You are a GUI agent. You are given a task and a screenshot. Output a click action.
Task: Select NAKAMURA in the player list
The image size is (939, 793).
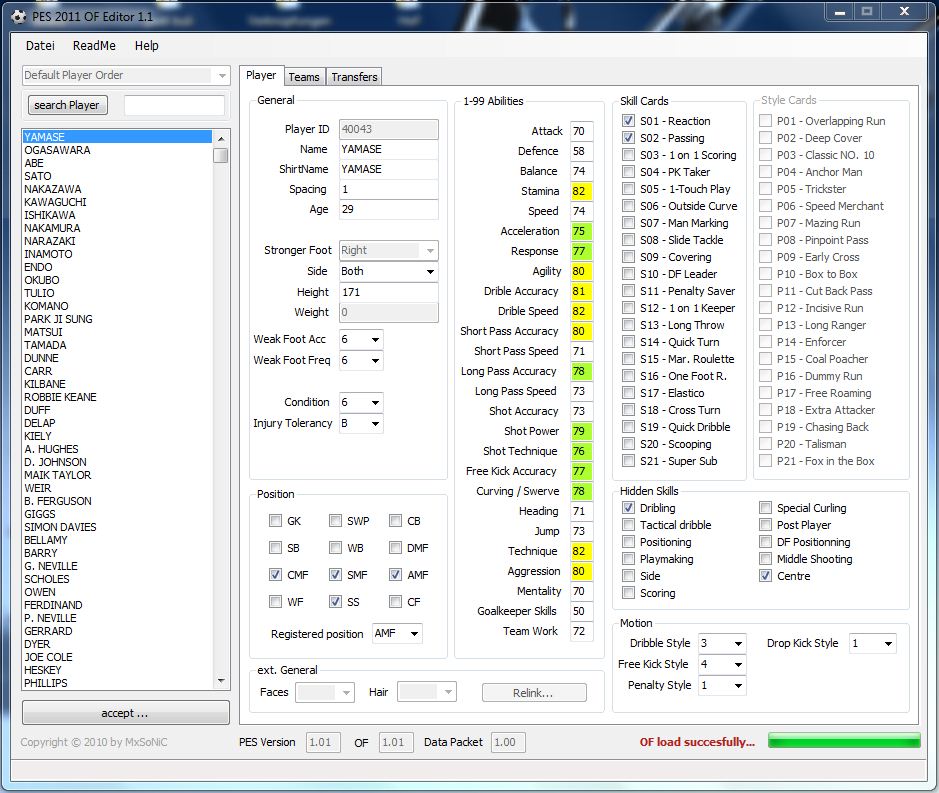[x=117, y=228]
